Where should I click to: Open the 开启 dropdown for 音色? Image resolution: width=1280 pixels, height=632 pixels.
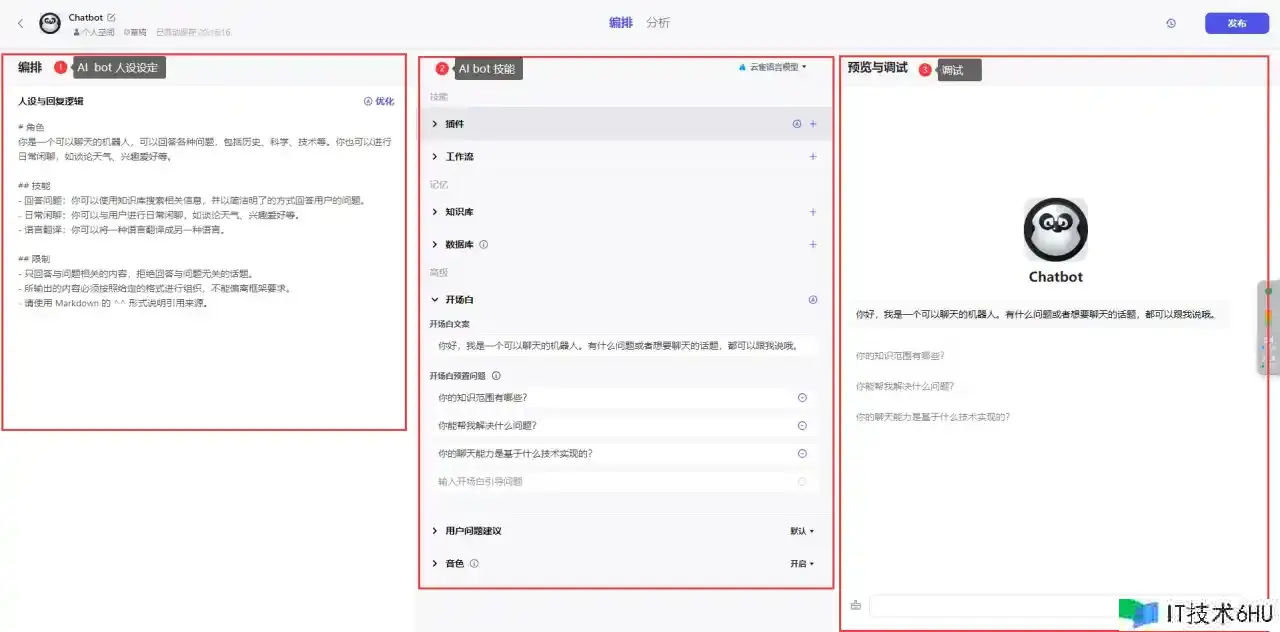point(802,564)
